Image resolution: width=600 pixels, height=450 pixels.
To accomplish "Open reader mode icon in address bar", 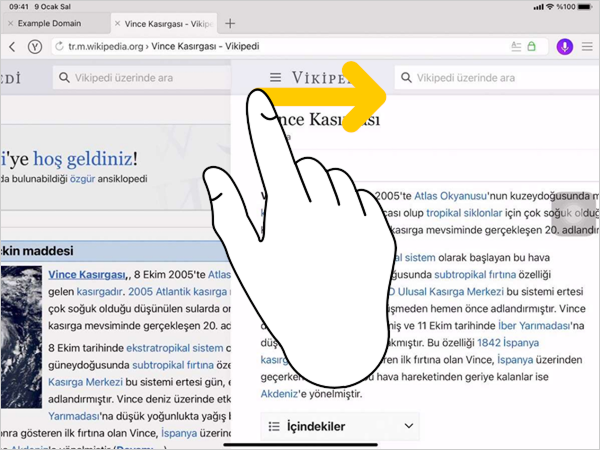I will [x=516, y=46].
